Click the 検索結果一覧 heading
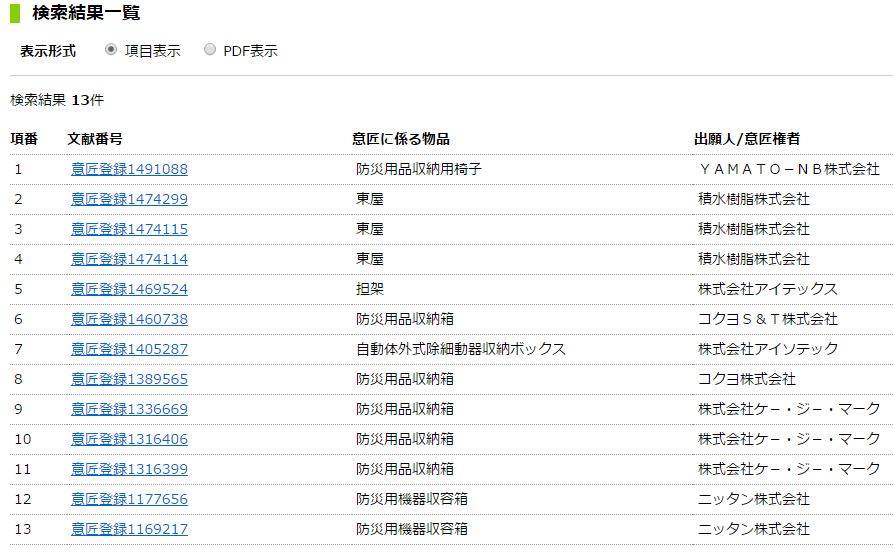Viewport: 893px width, 556px height. pos(86,13)
